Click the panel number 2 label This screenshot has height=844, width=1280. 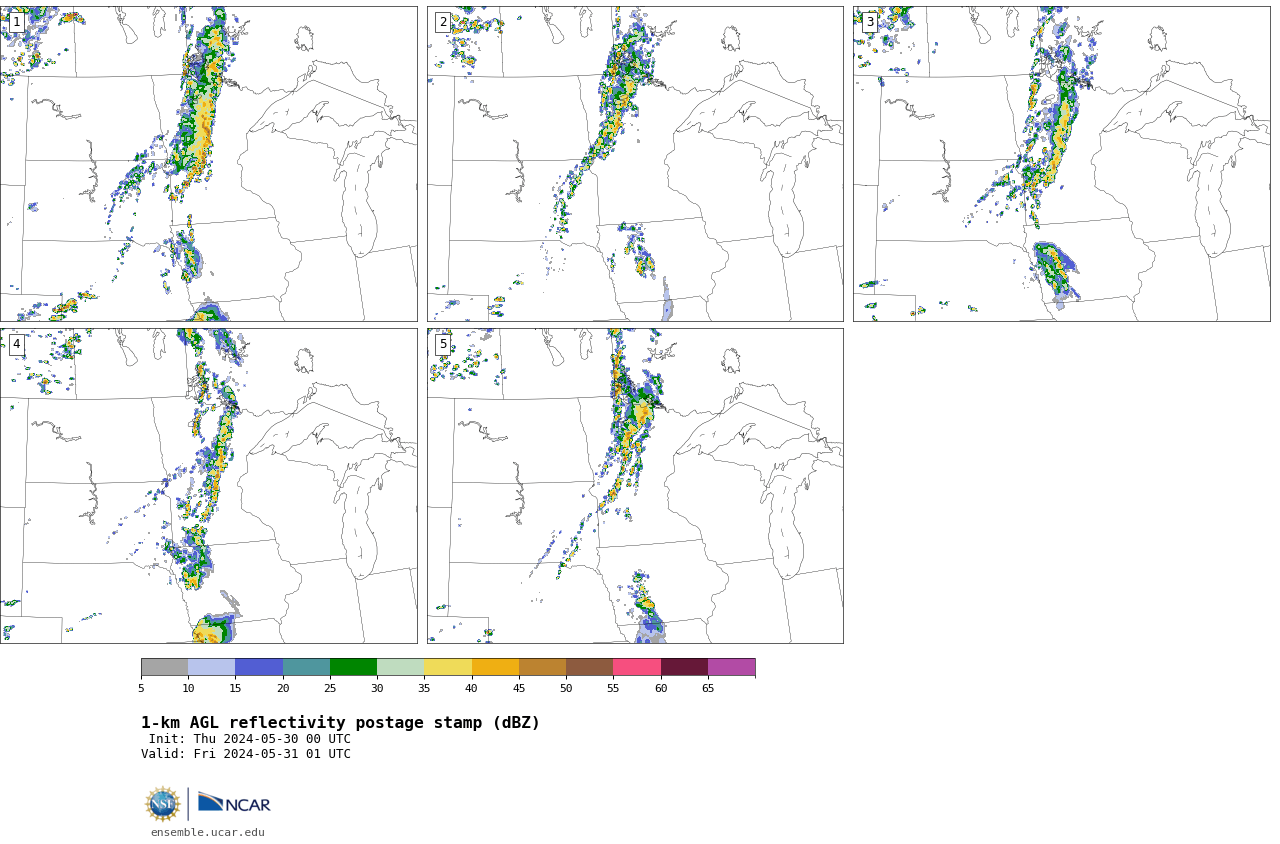click(443, 22)
